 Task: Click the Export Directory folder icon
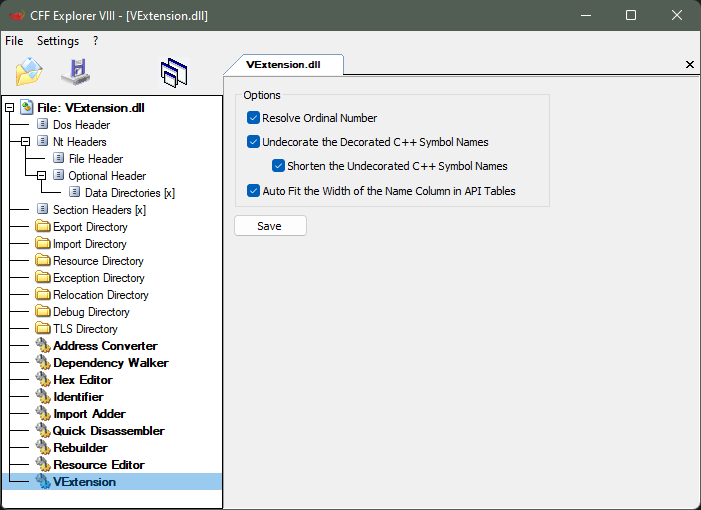pyautogui.click(x=43, y=226)
